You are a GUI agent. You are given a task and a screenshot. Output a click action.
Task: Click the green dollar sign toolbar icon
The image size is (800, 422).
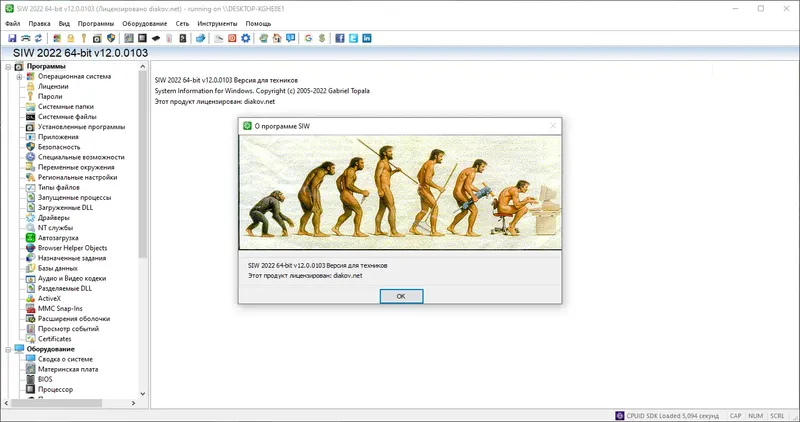tap(321, 38)
